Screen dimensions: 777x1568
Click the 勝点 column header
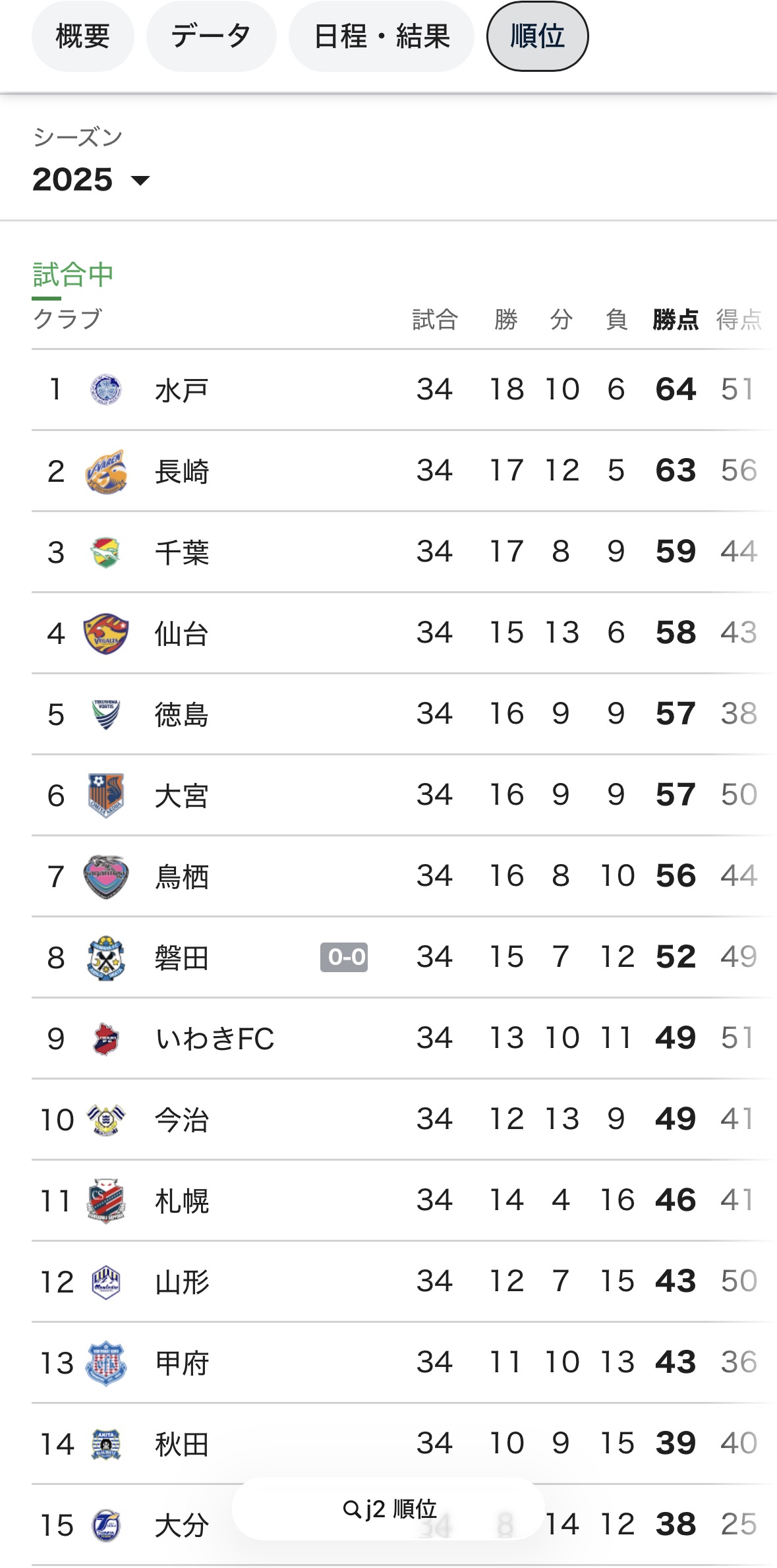tap(675, 320)
